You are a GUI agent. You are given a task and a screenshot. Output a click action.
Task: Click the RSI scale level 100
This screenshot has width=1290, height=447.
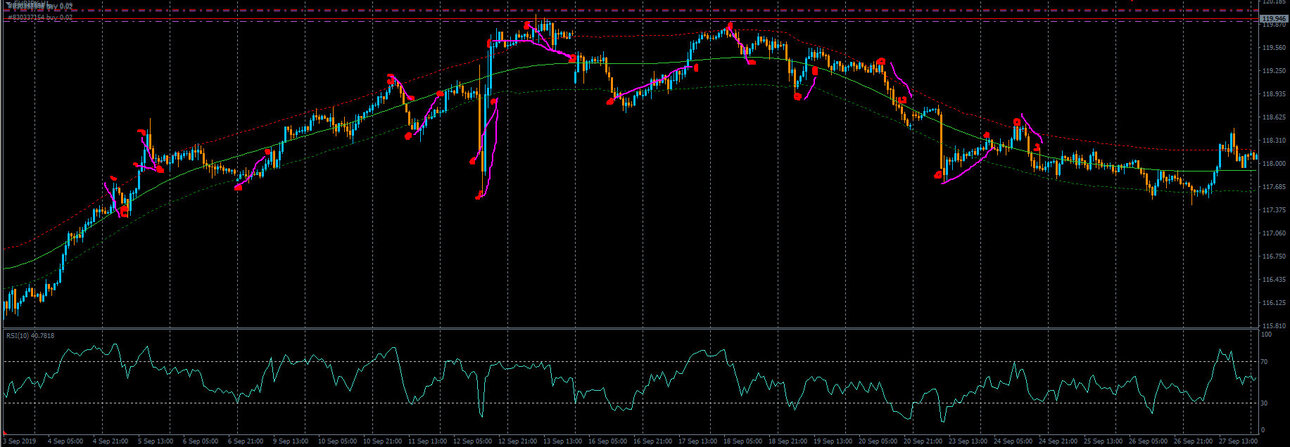[1268, 336]
